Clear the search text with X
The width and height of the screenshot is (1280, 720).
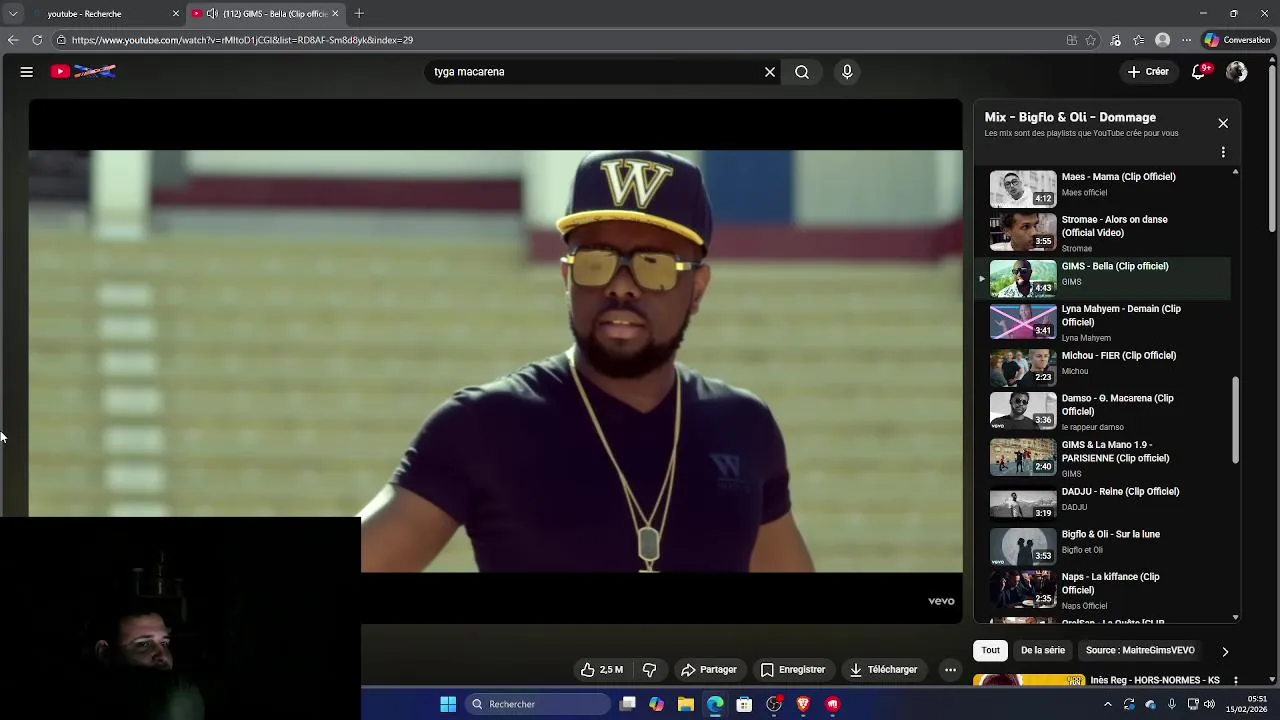770,72
